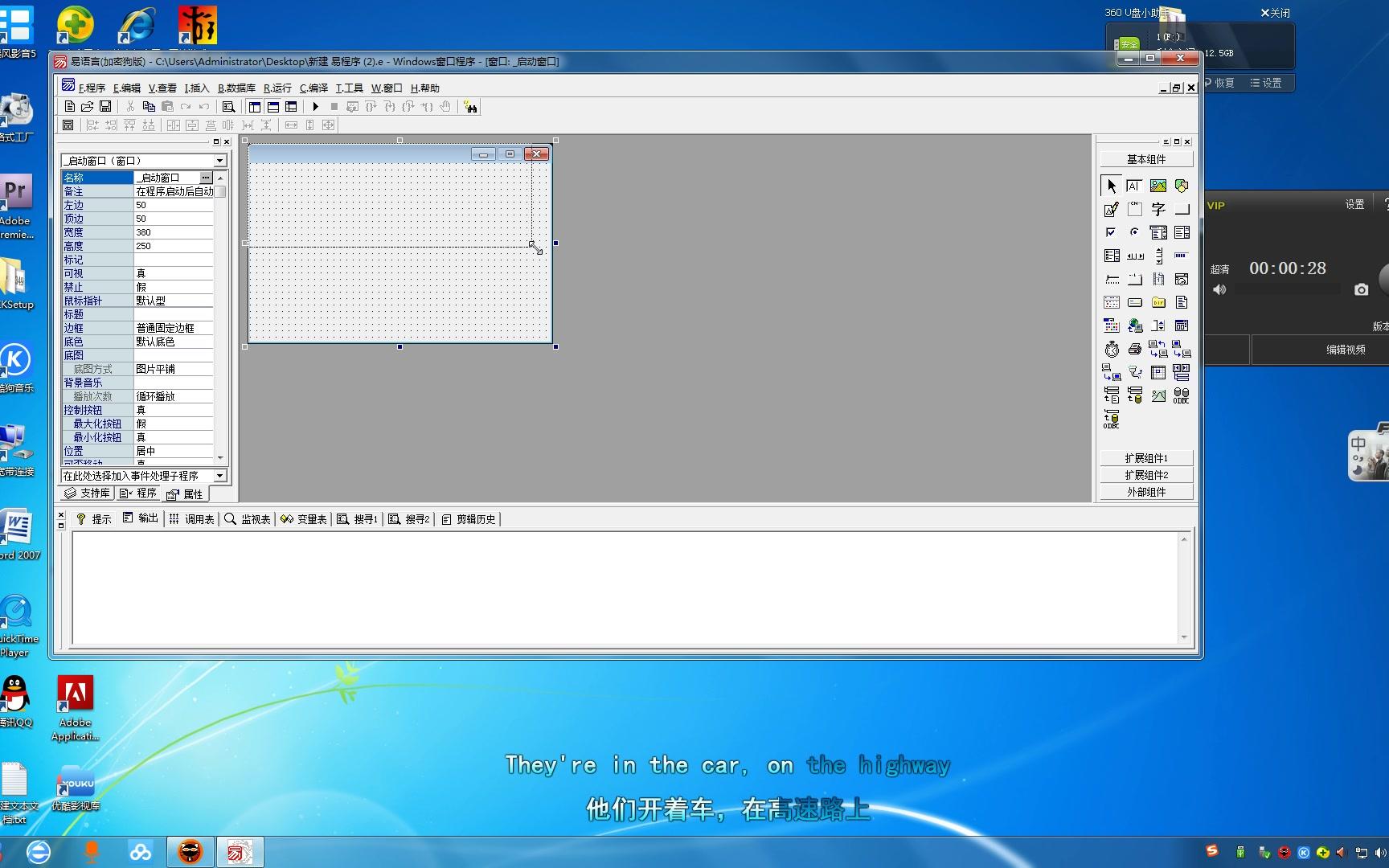
Task: Toggle the third window layout toolbar button
Action: pos(291,107)
